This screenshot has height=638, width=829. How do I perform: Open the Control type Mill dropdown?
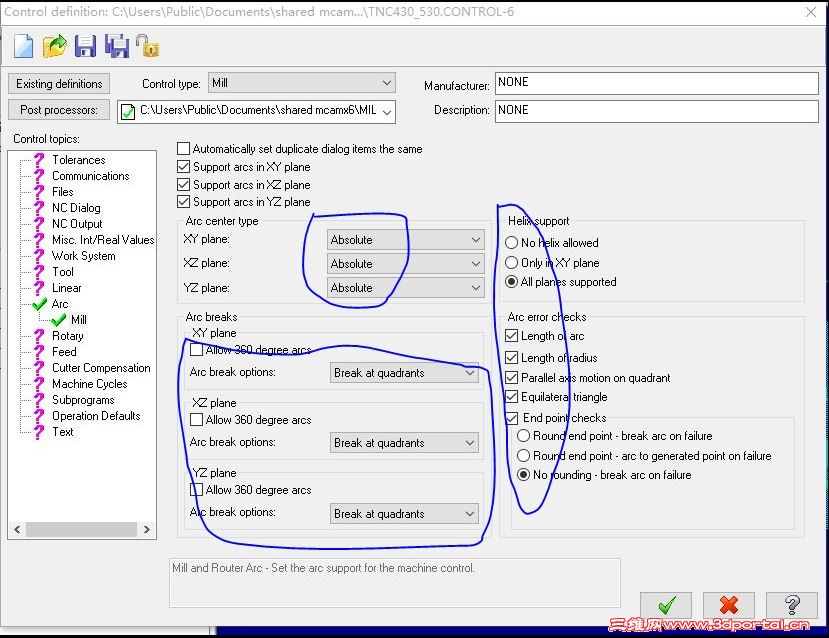[x=302, y=82]
